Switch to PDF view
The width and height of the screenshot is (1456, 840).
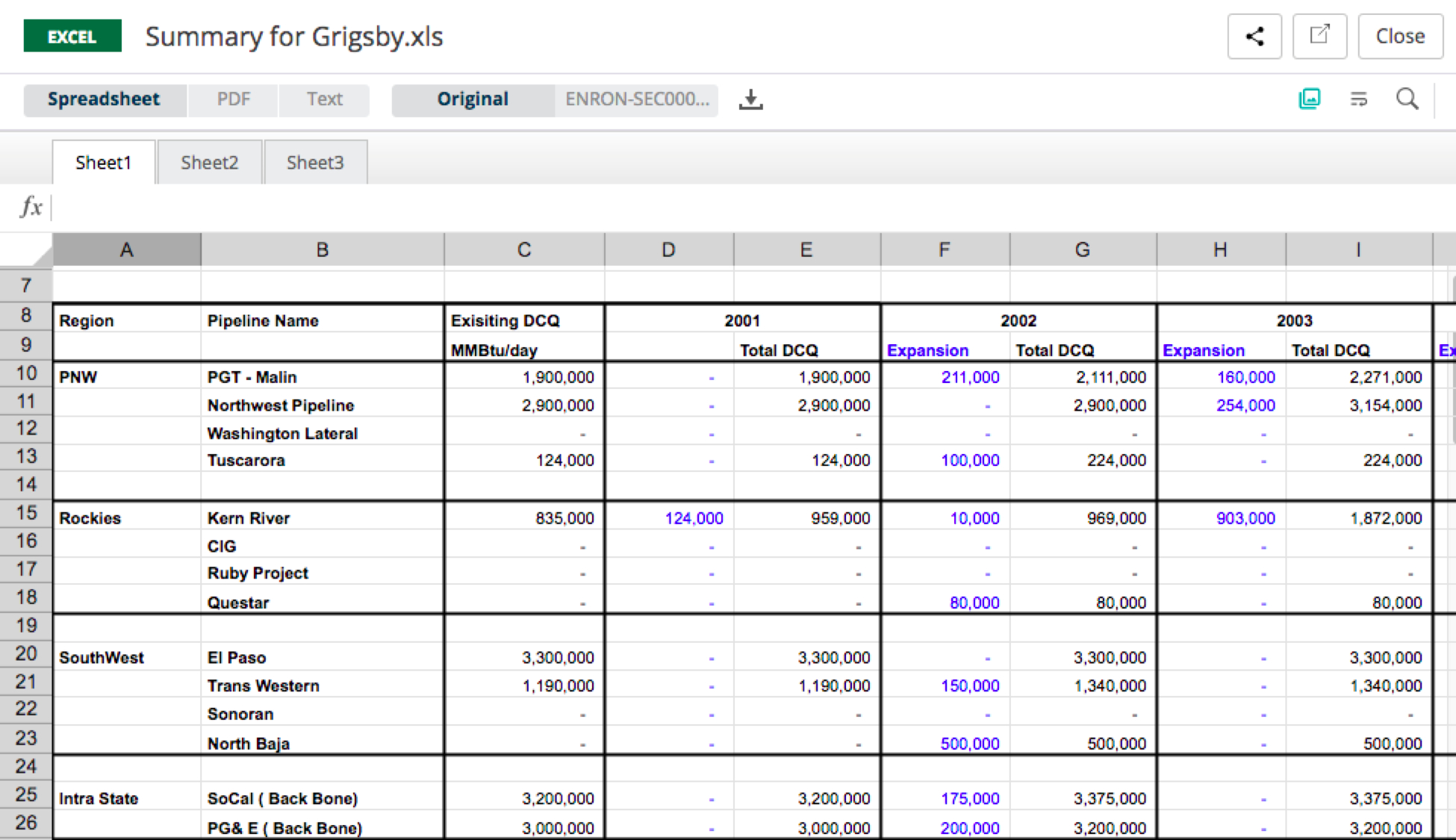(233, 99)
